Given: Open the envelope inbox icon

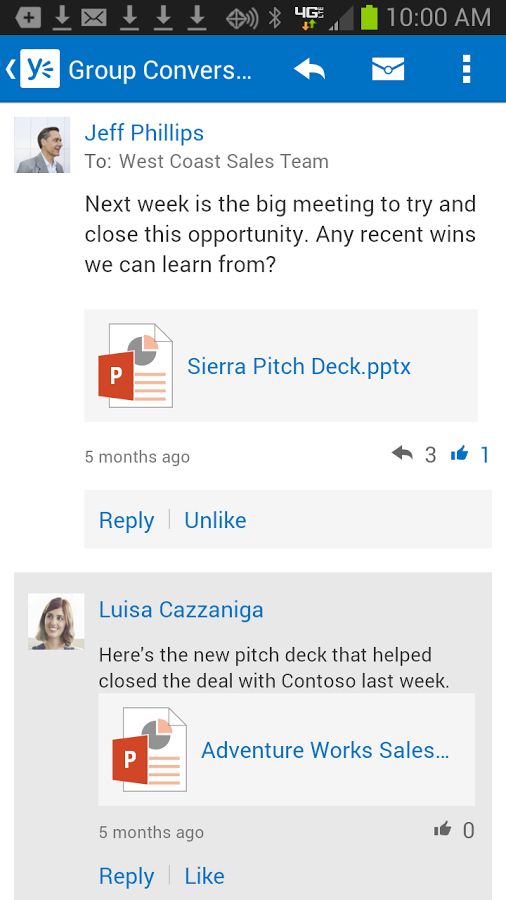Looking at the screenshot, I should 388,69.
